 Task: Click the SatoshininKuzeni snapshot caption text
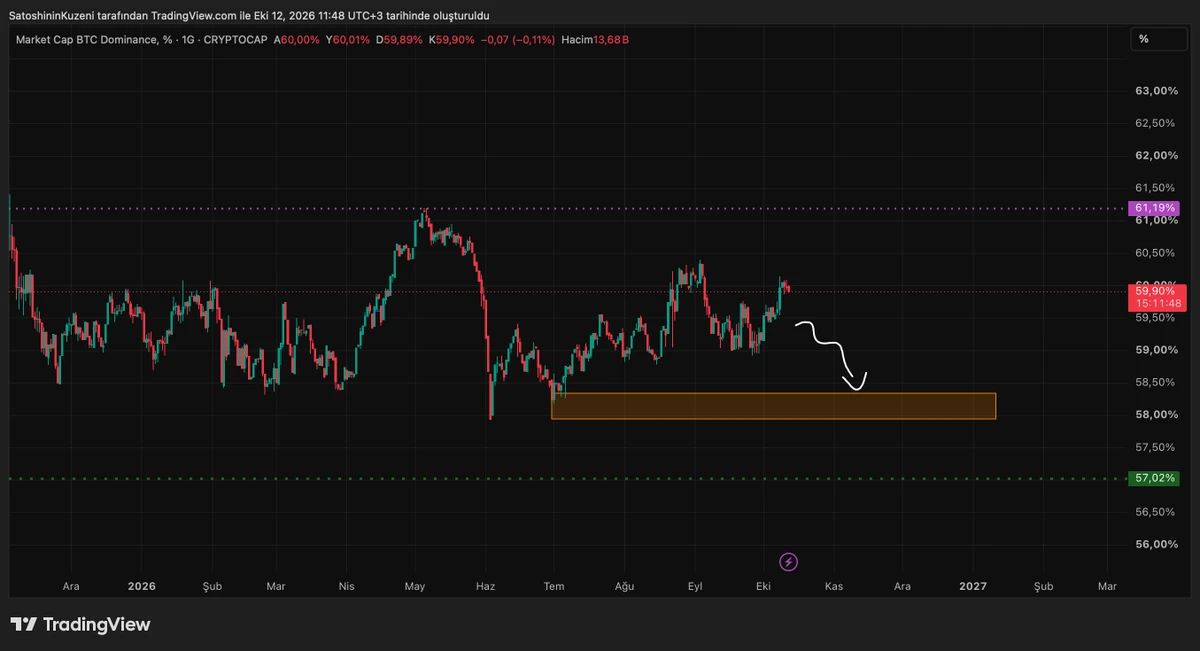point(249,16)
